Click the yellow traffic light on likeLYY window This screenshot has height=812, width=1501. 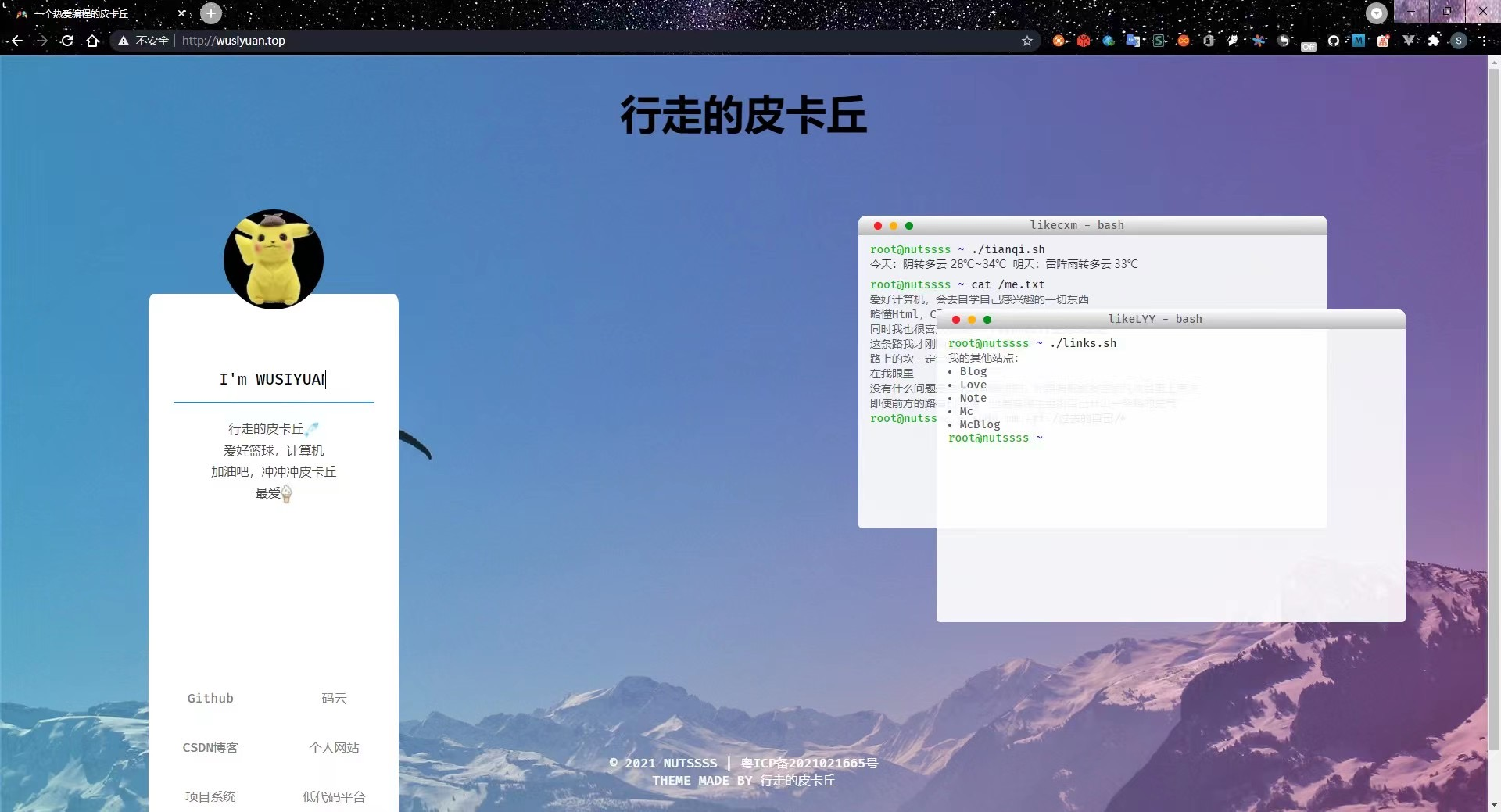click(x=971, y=320)
